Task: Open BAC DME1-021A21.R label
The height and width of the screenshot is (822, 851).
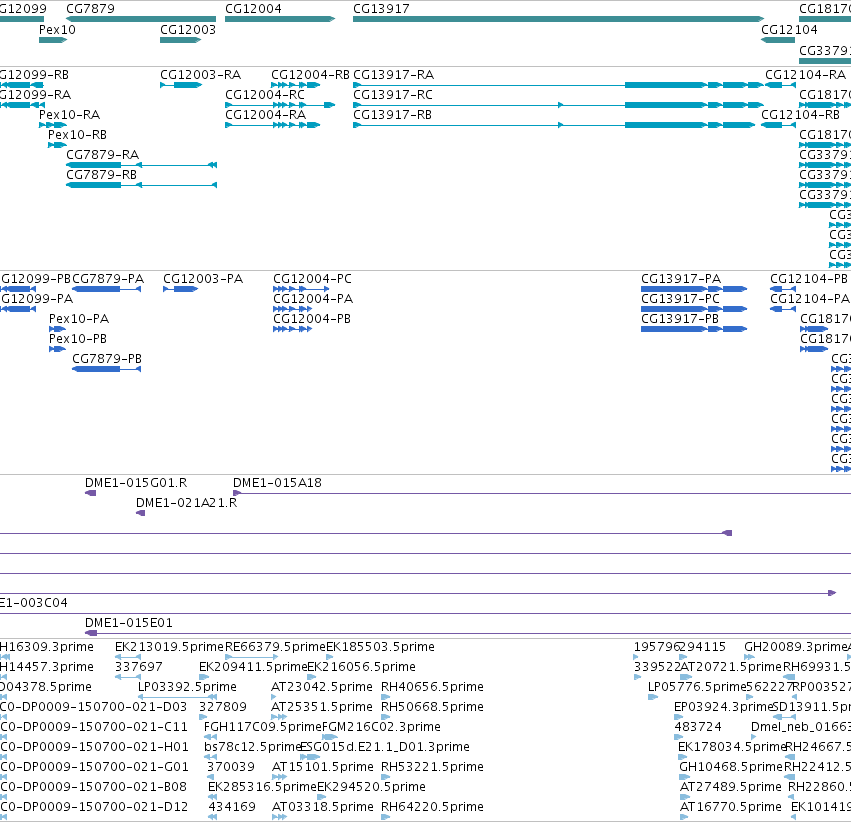Action: coord(186,503)
